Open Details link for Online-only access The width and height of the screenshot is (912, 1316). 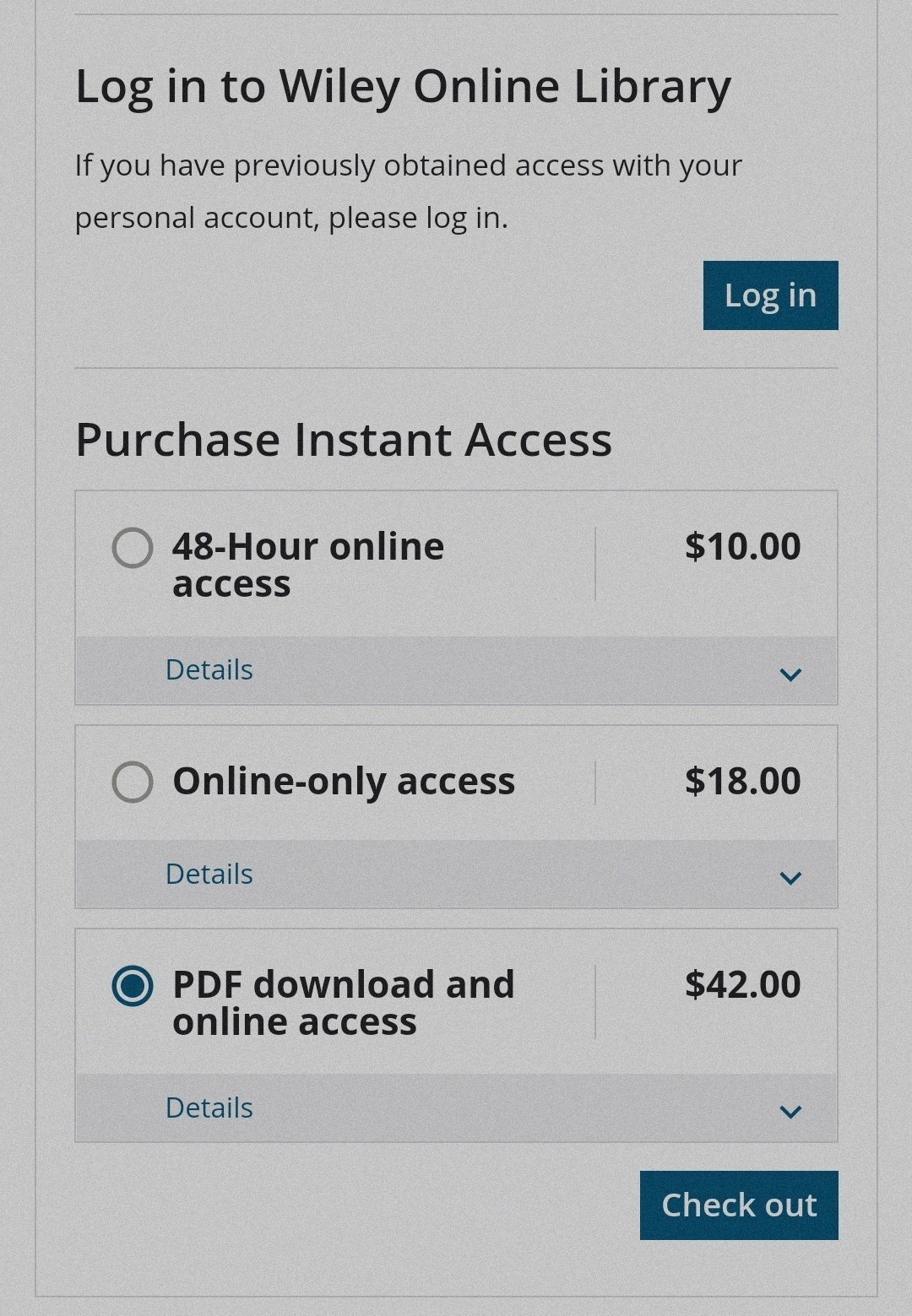point(209,875)
